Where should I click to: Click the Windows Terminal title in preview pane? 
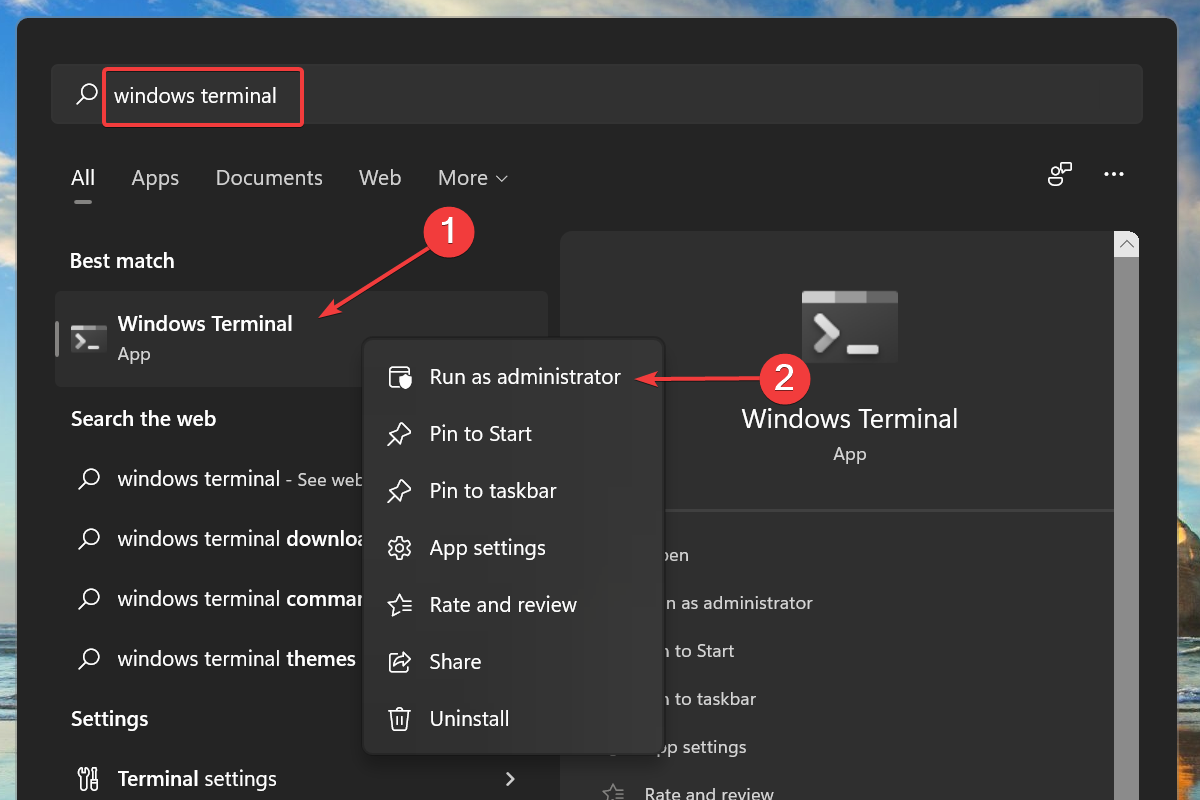pos(849,418)
